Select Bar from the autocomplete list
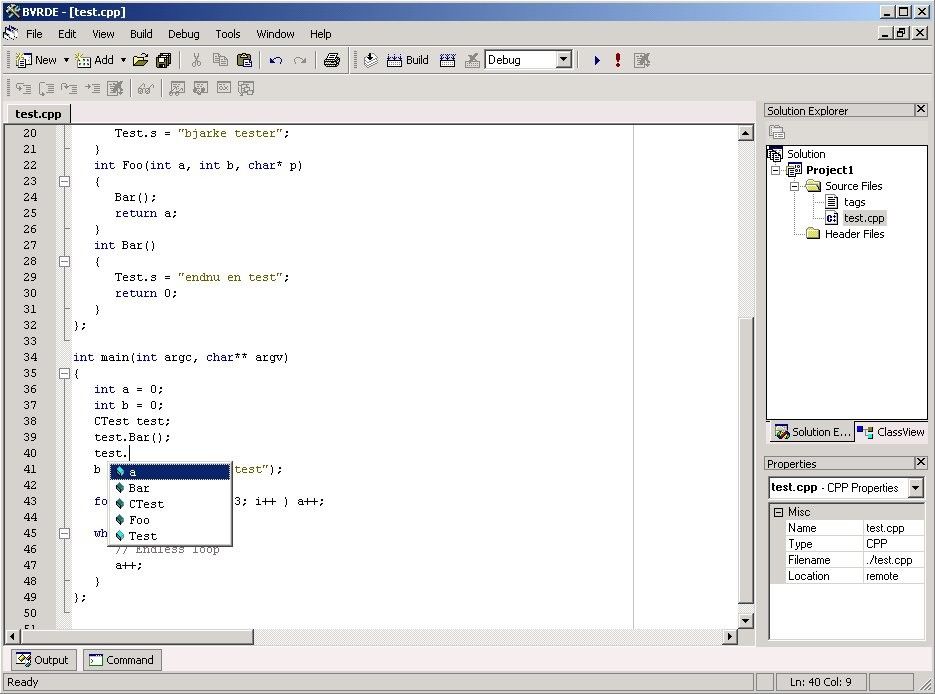 click(x=139, y=488)
